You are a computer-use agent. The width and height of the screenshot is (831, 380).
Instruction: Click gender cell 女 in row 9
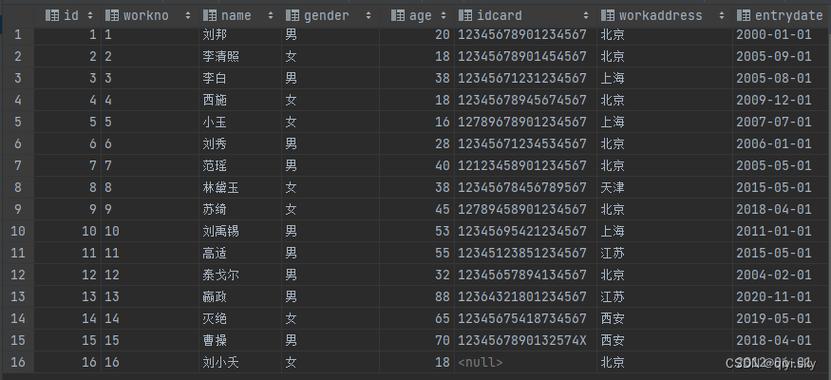tap(291, 209)
